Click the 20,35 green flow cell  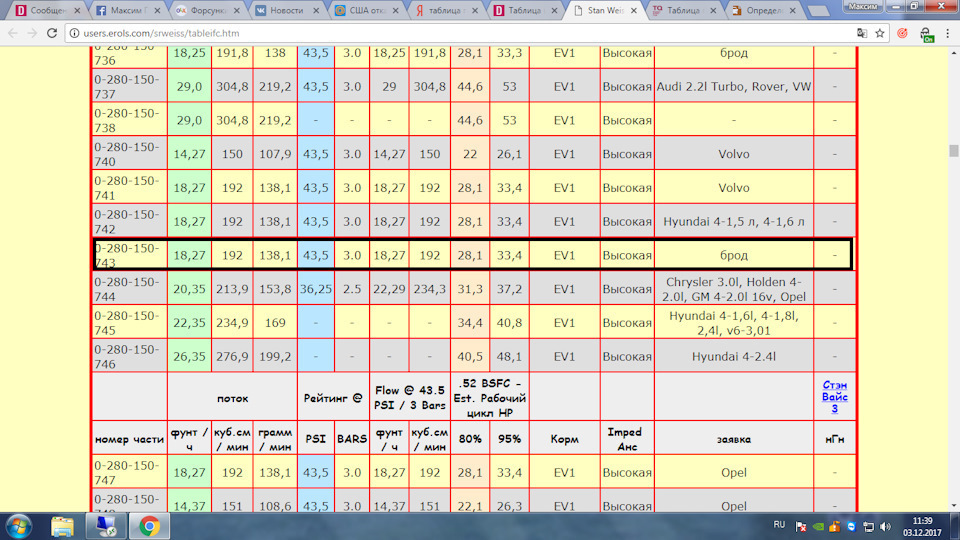(189, 289)
